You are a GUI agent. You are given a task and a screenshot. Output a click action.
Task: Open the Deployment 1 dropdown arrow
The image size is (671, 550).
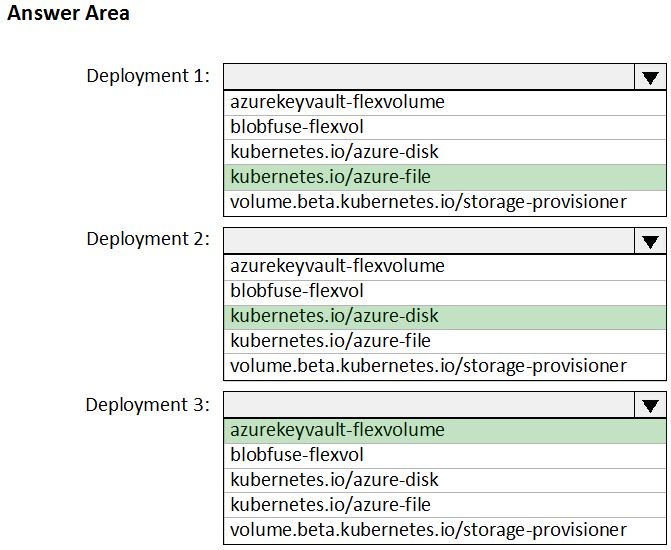(650, 77)
